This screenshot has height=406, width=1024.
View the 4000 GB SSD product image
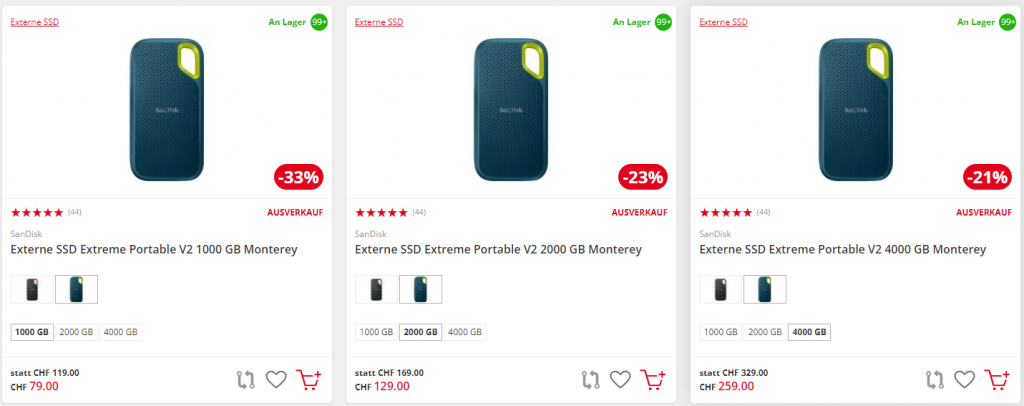tap(854, 109)
